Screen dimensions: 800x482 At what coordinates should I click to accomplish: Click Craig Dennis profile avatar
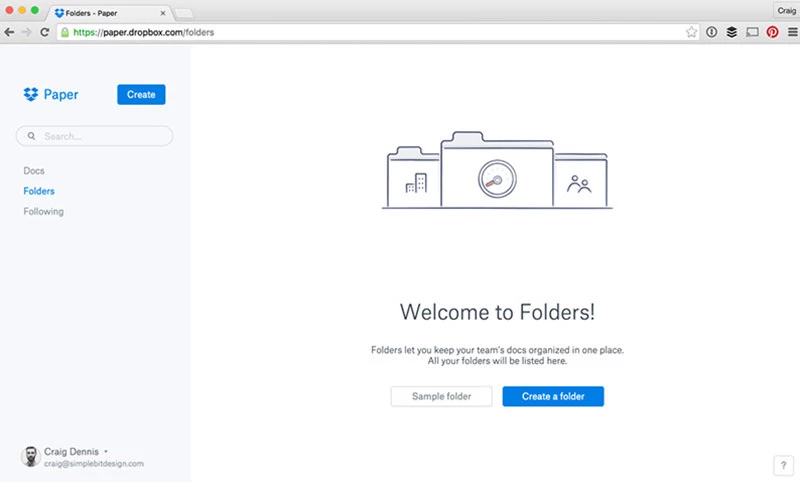pos(31,456)
